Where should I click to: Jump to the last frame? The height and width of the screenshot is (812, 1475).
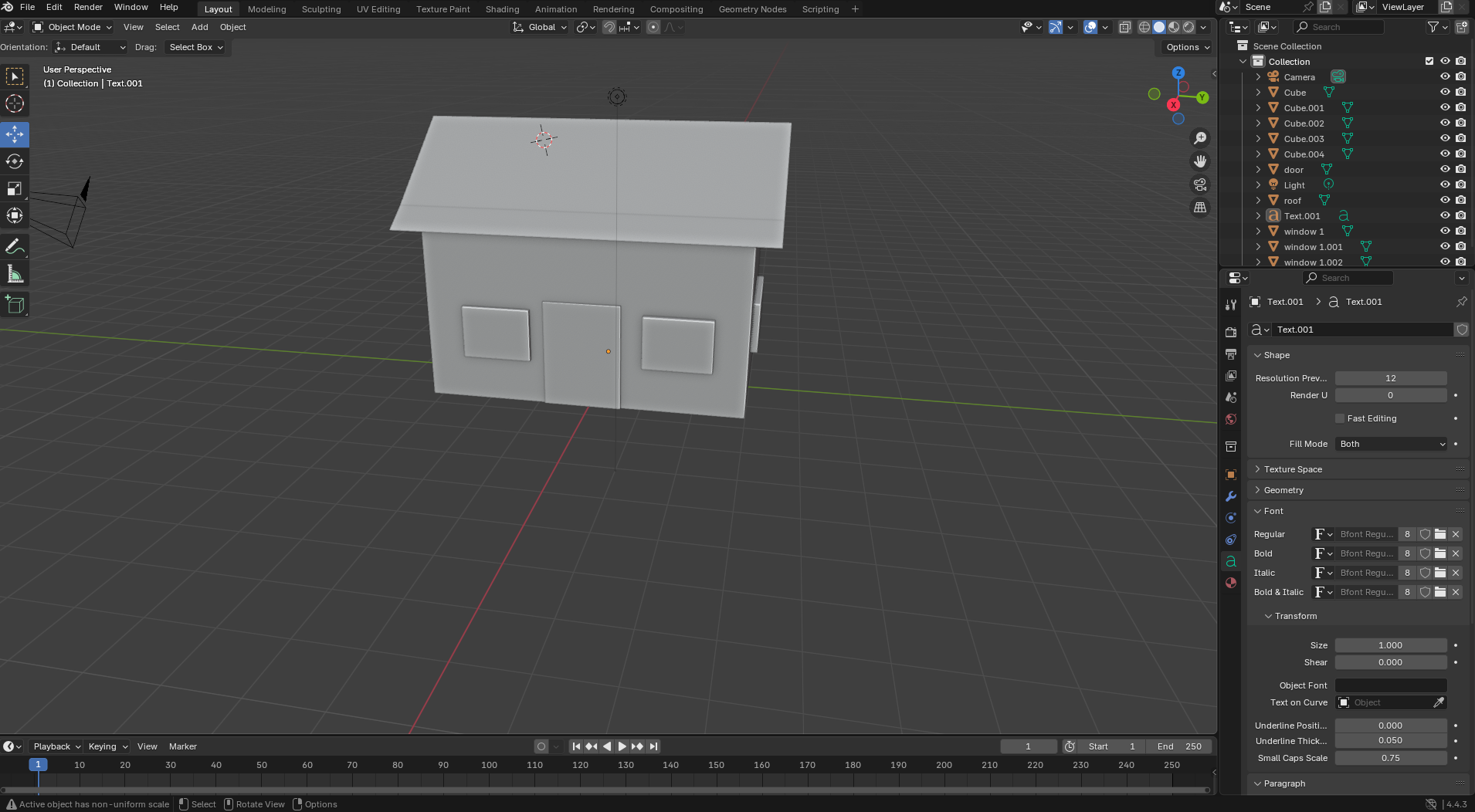point(653,746)
